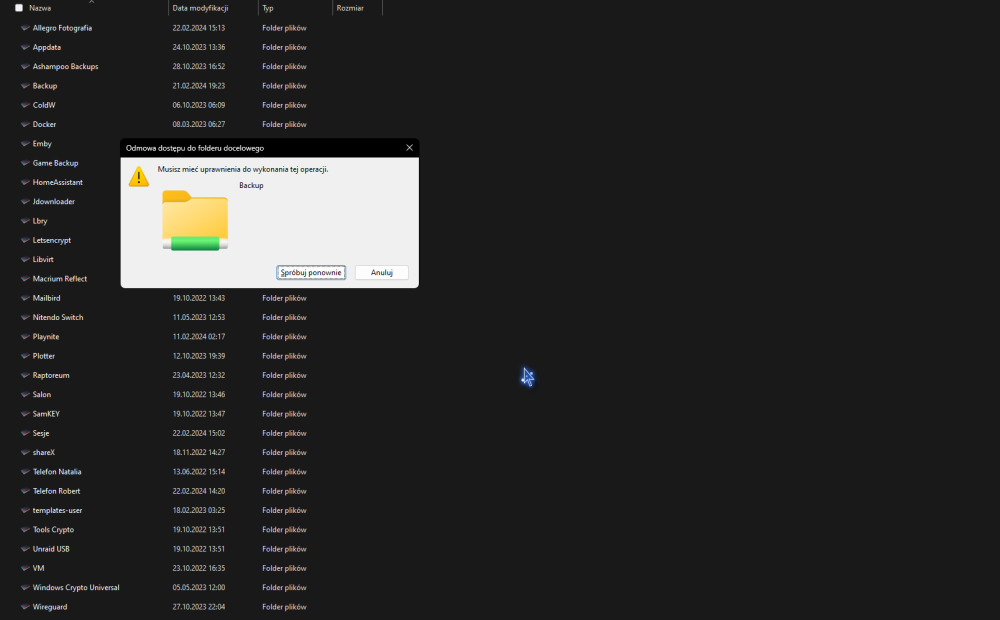
Task: Select the Windows Crypto Universal folder name
Action: click(76, 587)
